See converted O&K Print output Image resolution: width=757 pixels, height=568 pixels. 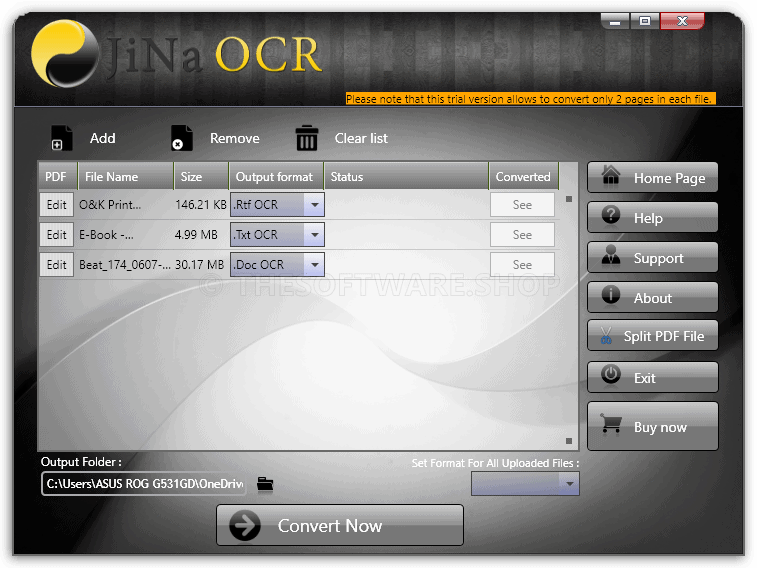coord(522,205)
